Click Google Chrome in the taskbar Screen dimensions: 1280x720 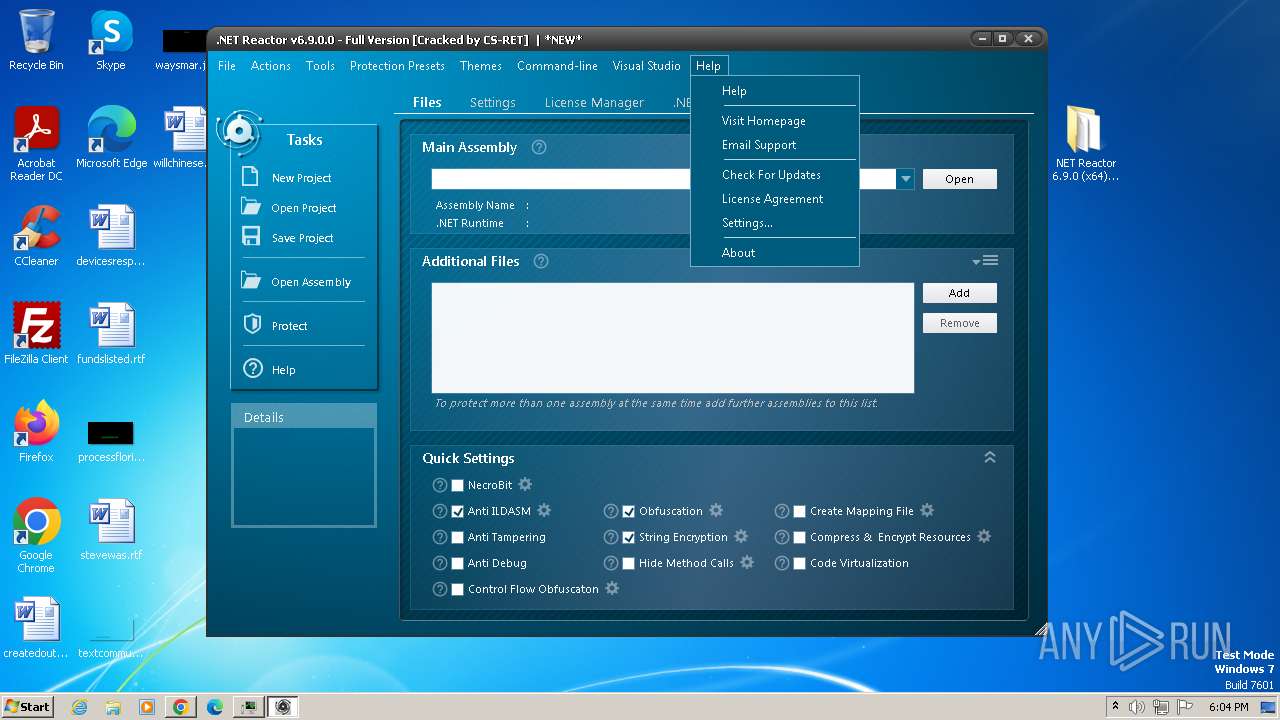[x=180, y=707]
